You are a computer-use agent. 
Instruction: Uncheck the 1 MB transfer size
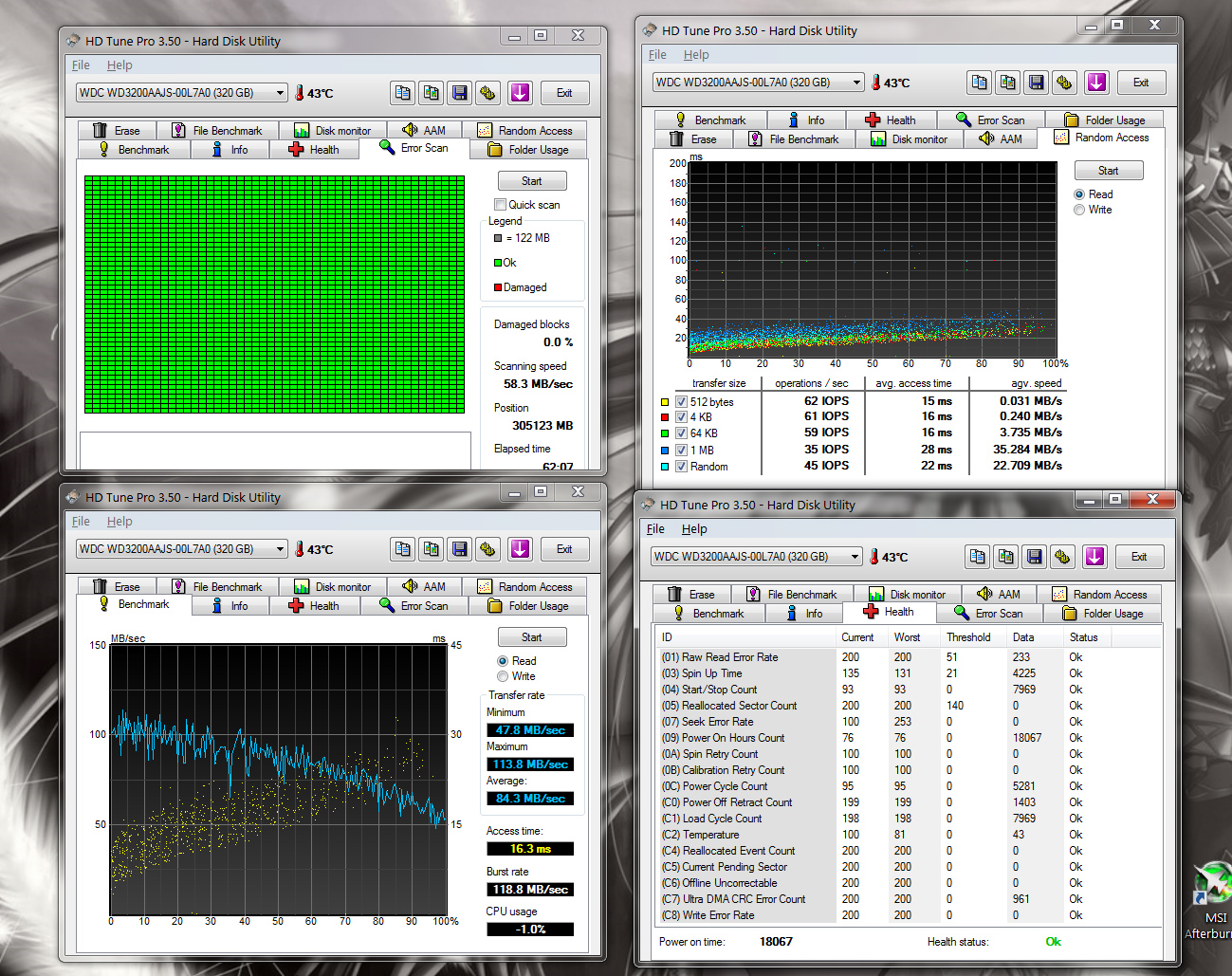pyautogui.click(x=681, y=451)
